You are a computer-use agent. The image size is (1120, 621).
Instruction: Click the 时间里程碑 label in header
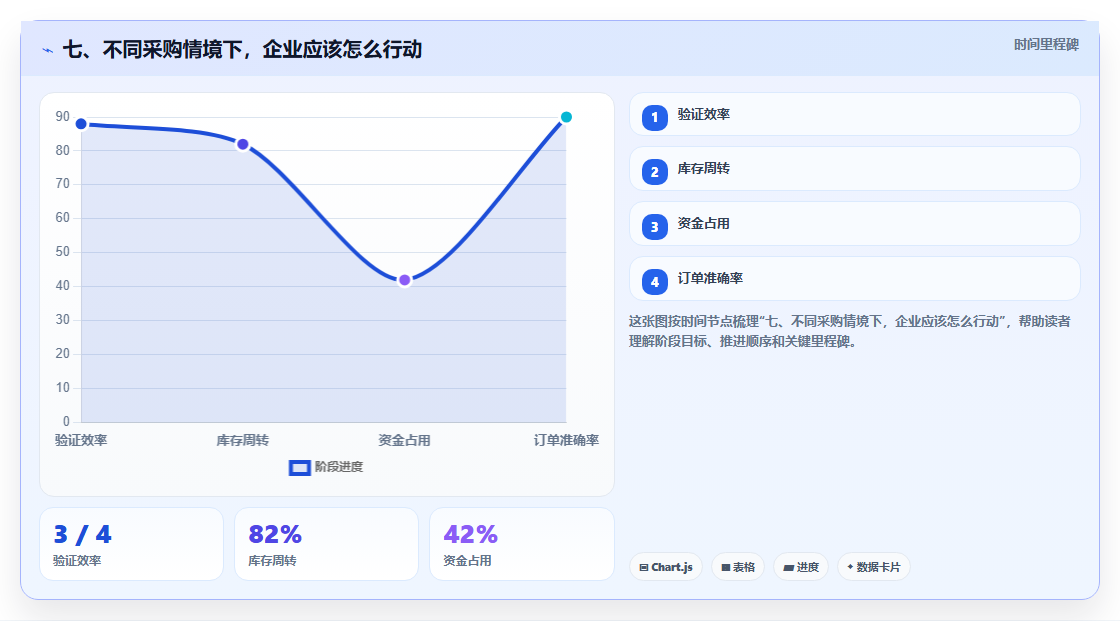point(1046,45)
